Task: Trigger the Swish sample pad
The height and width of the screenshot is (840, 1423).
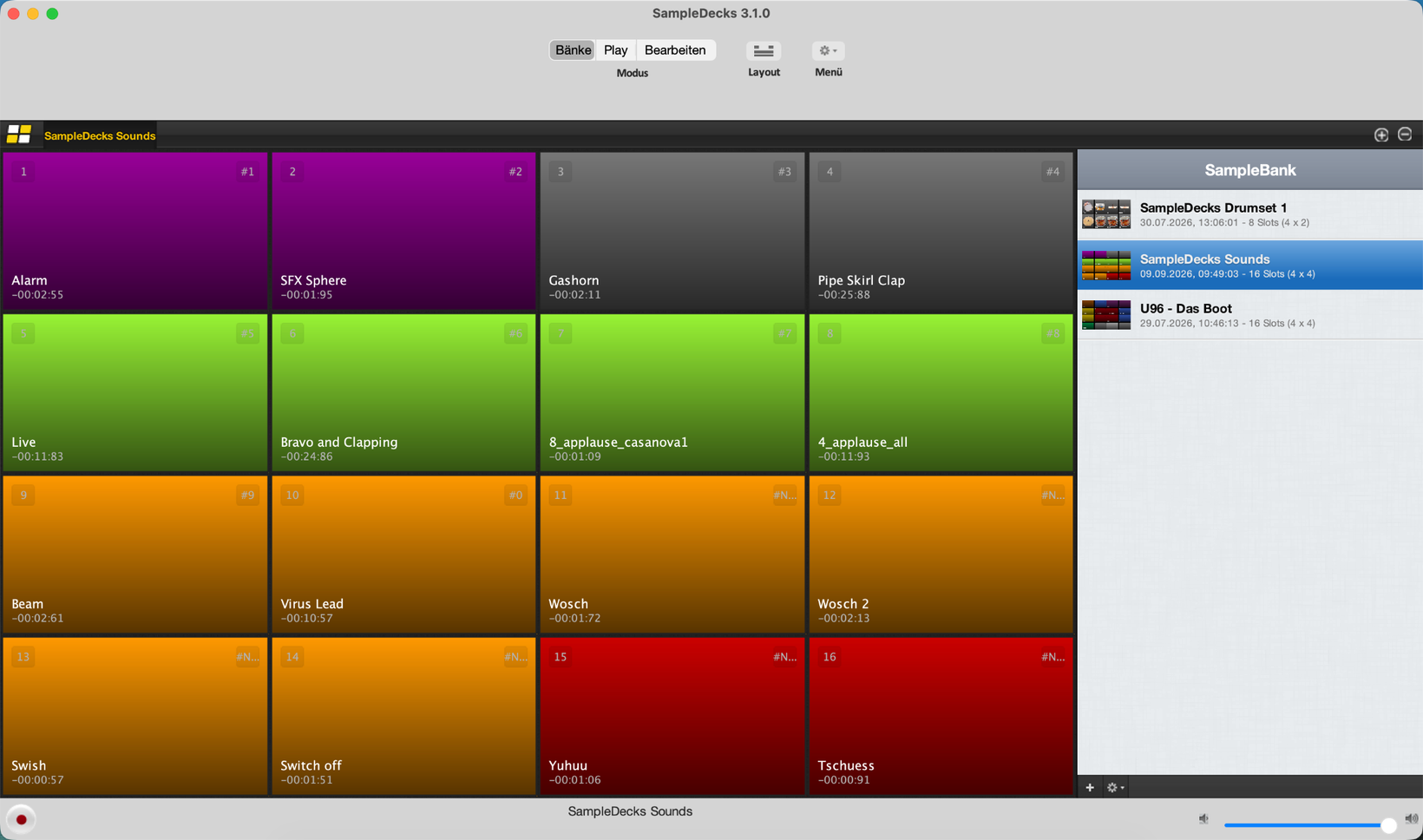Action: click(x=135, y=716)
